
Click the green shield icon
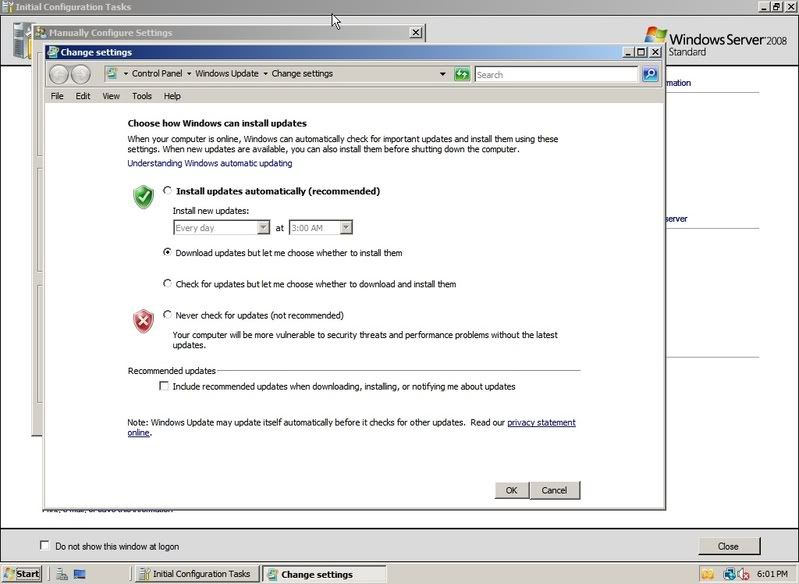click(x=144, y=197)
